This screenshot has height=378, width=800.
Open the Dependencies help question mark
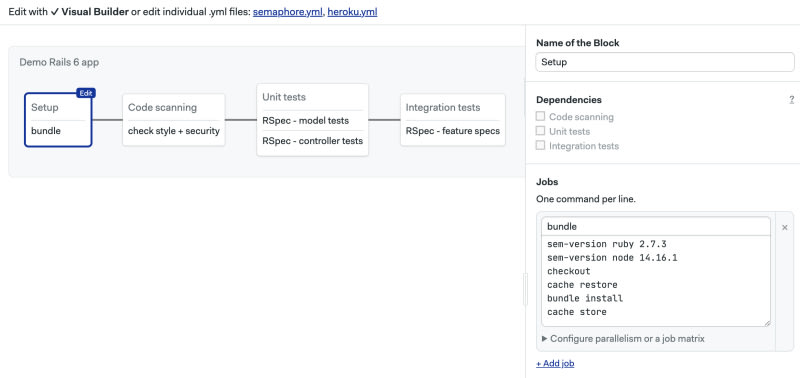[x=791, y=100]
